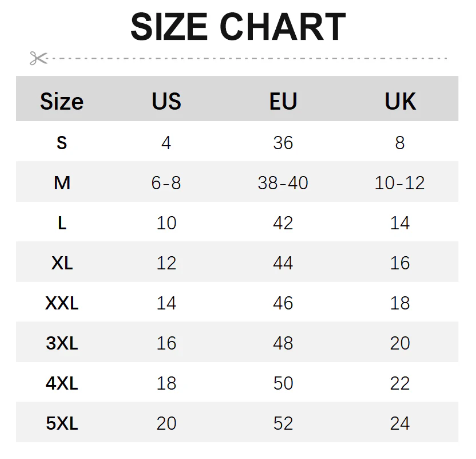Click the UK value 22 cell

point(400,383)
